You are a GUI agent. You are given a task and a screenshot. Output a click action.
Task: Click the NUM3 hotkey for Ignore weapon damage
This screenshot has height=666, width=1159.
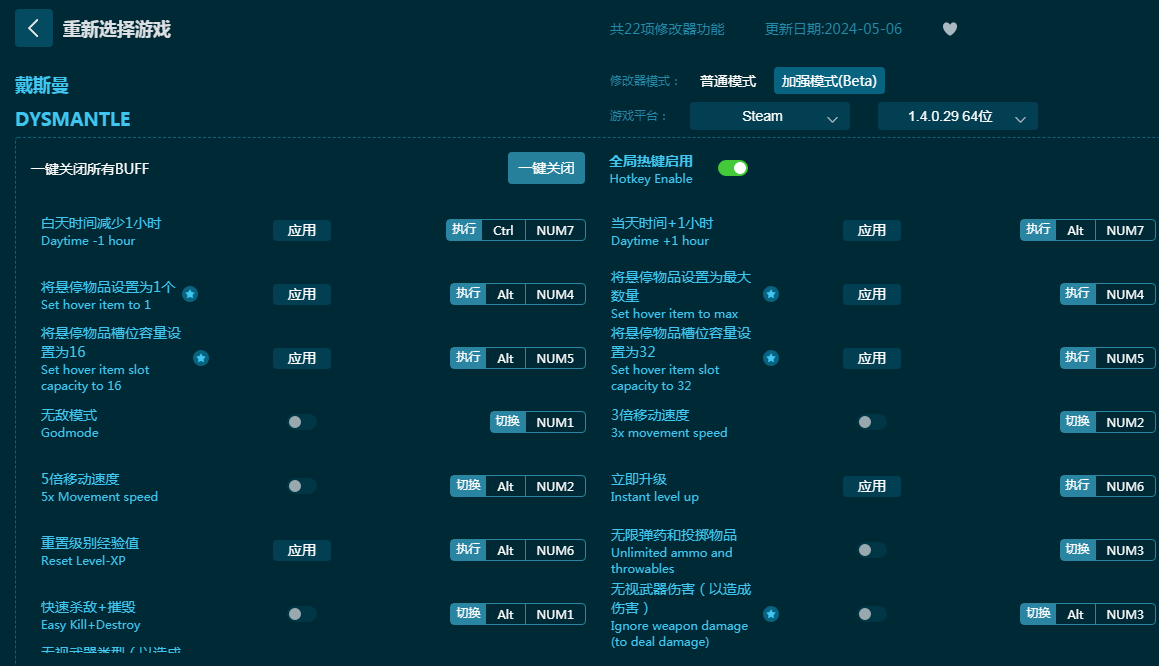pos(1125,614)
